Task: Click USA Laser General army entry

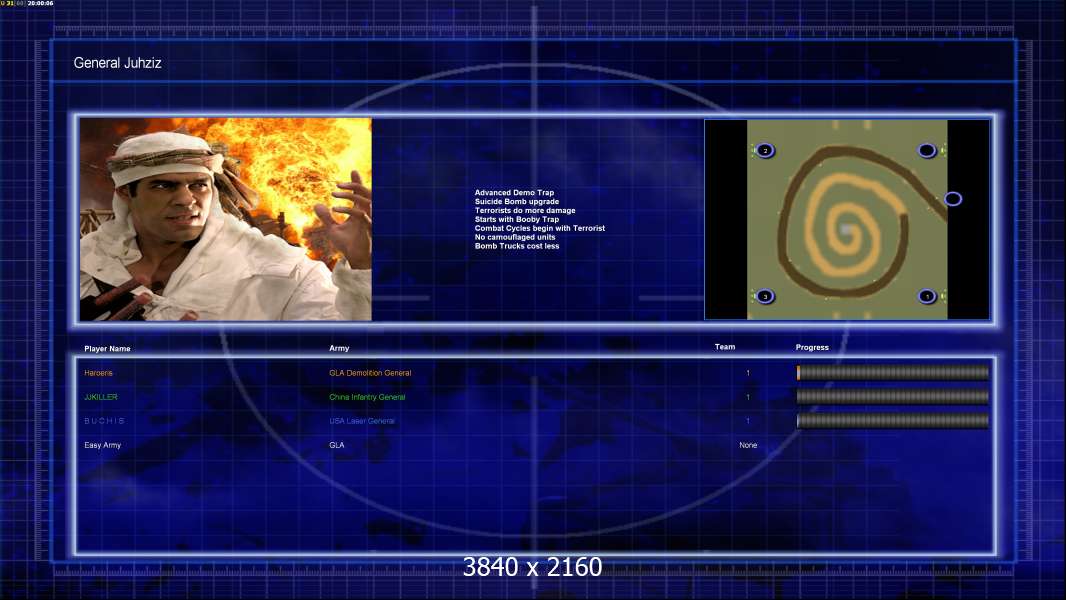Action: [362, 421]
